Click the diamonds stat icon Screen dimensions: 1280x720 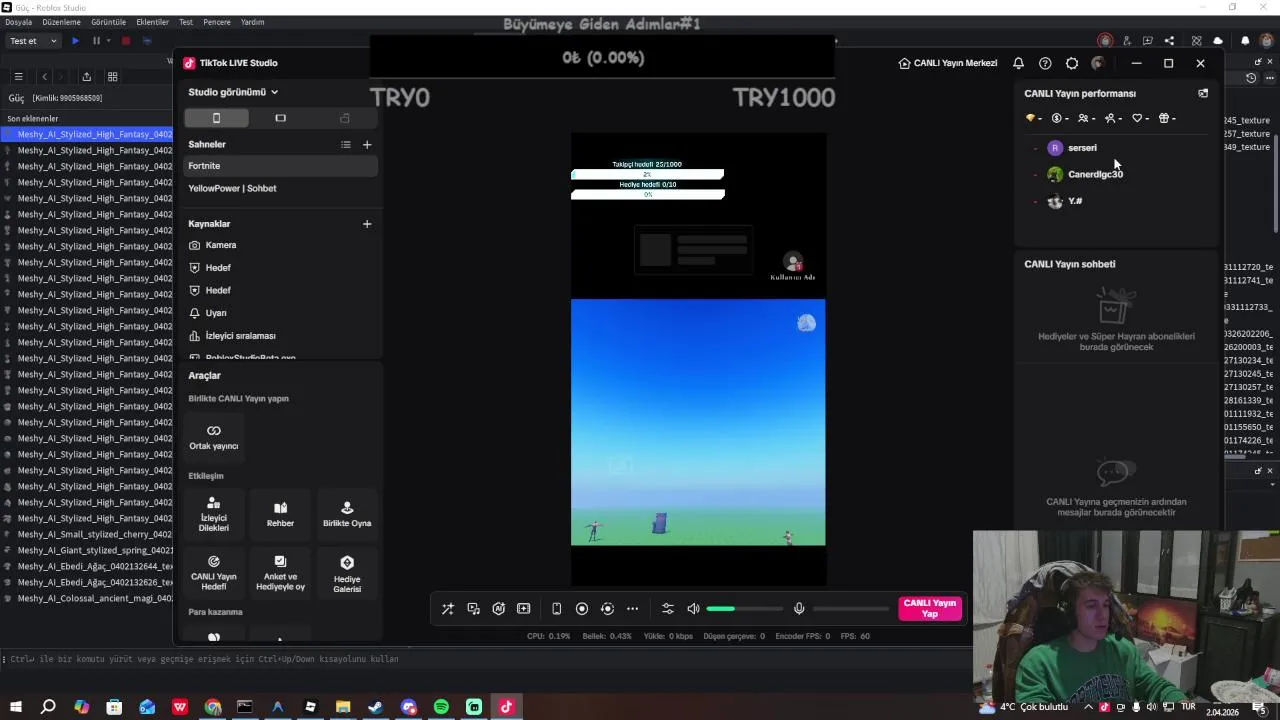pos(1032,118)
